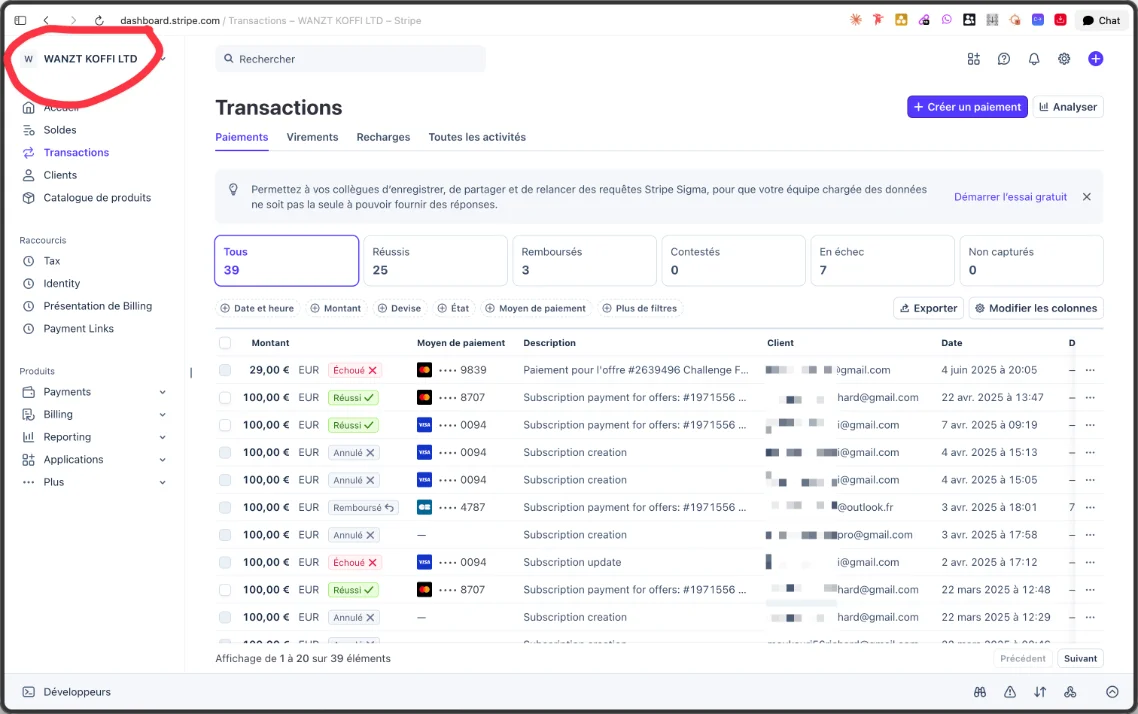Switch to the Virements tab
The height and width of the screenshot is (714, 1138).
[x=312, y=137]
